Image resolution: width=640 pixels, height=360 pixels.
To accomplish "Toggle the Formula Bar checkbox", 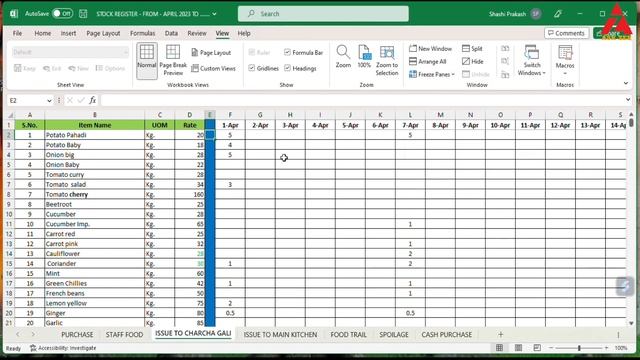I will (287, 52).
